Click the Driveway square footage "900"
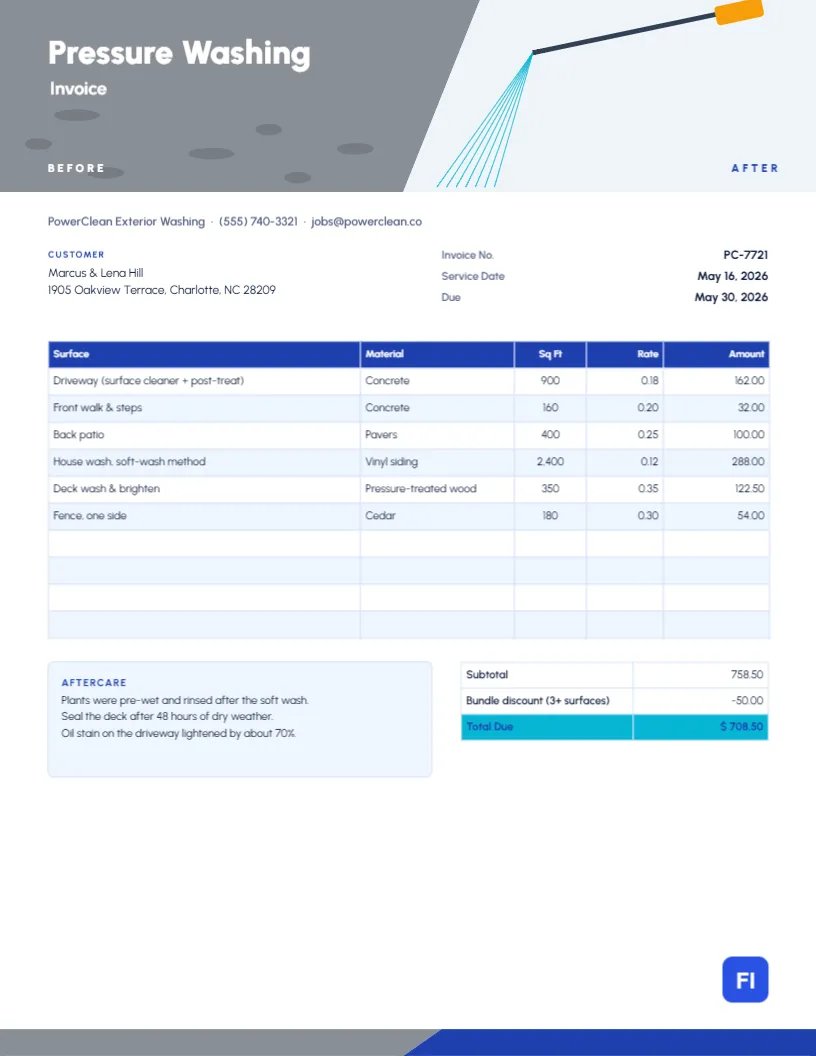 click(x=550, y=381)
